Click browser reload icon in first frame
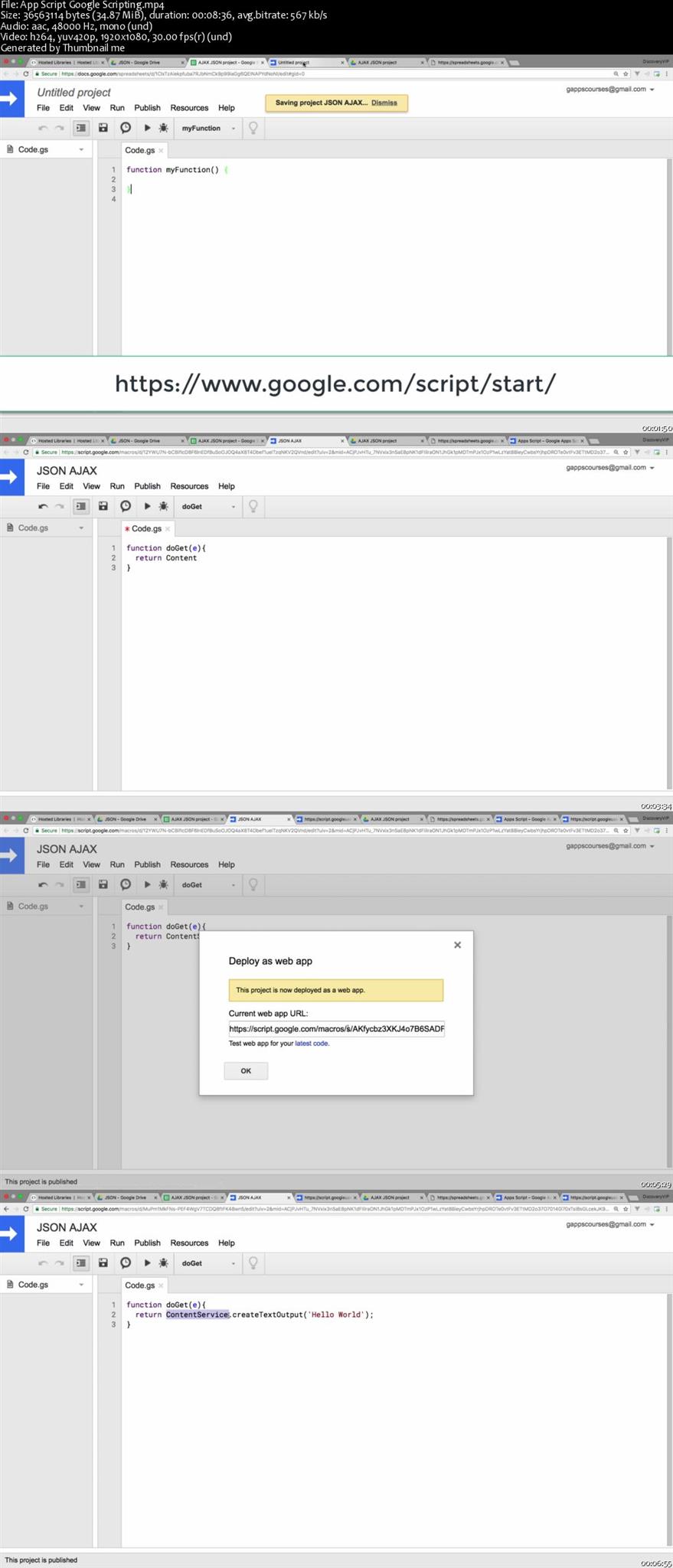 pyautogui.click(x=26, y=74)
